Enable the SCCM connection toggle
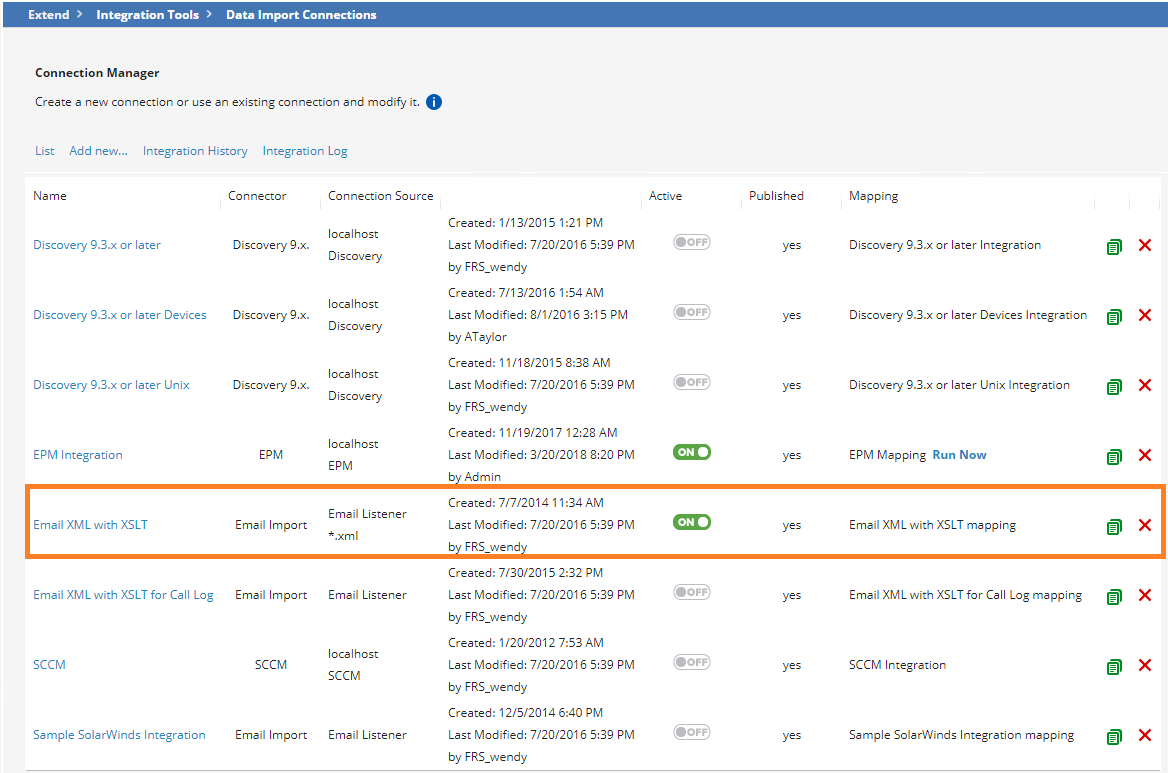Screen dimensions: 1168x773 (x=691, y=662)
